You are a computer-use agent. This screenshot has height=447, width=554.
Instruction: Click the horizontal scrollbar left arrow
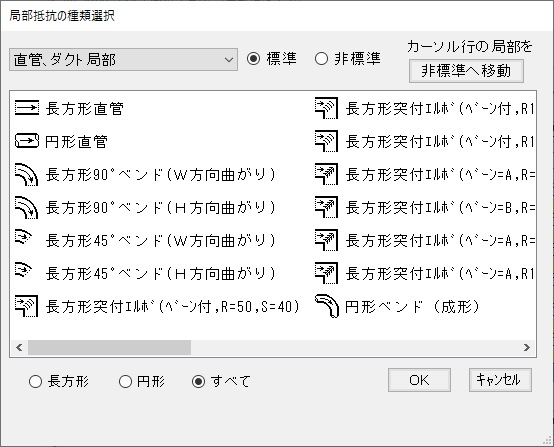point(19,348)
